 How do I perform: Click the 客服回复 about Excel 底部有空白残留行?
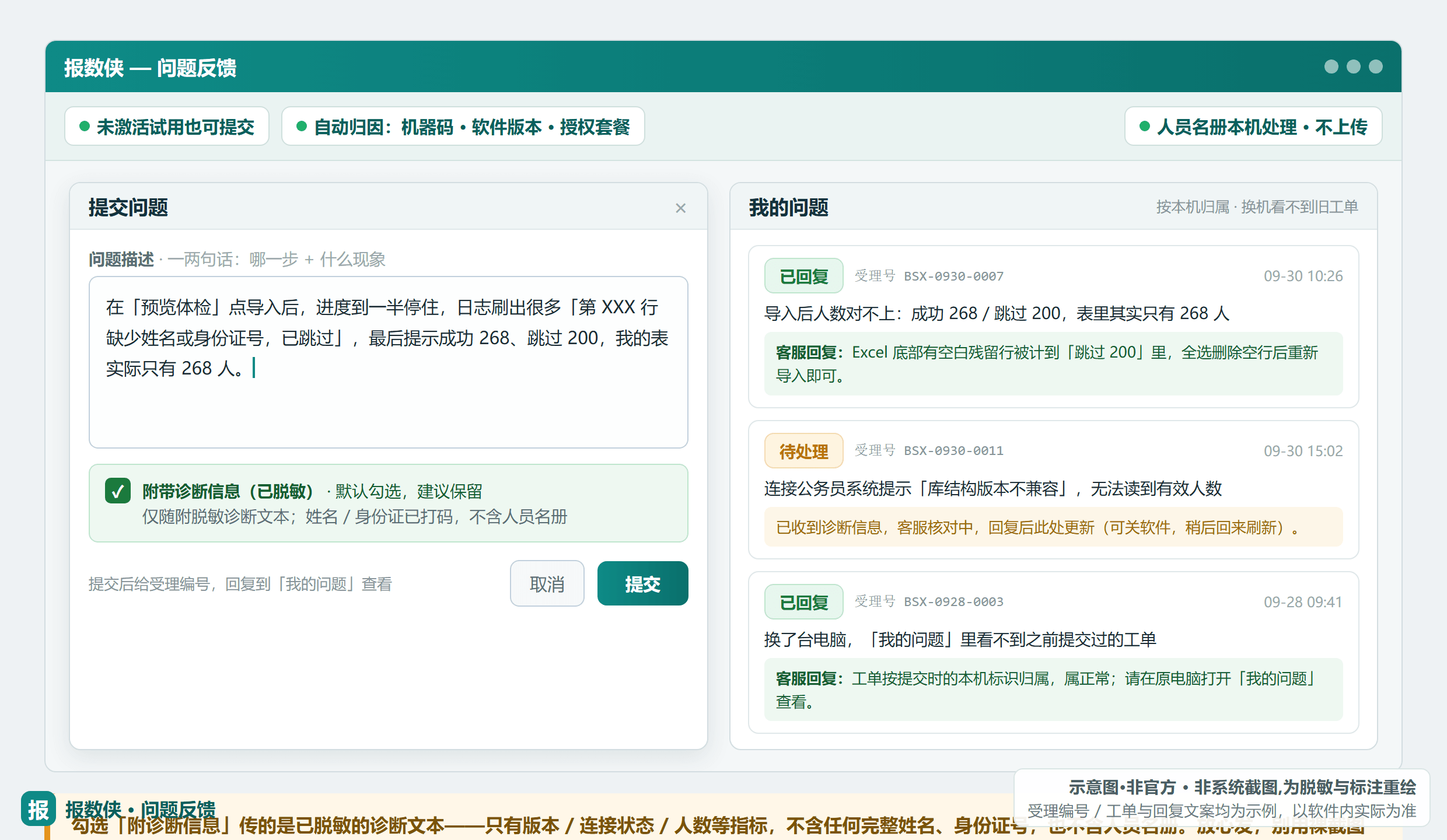point(1053,363)
